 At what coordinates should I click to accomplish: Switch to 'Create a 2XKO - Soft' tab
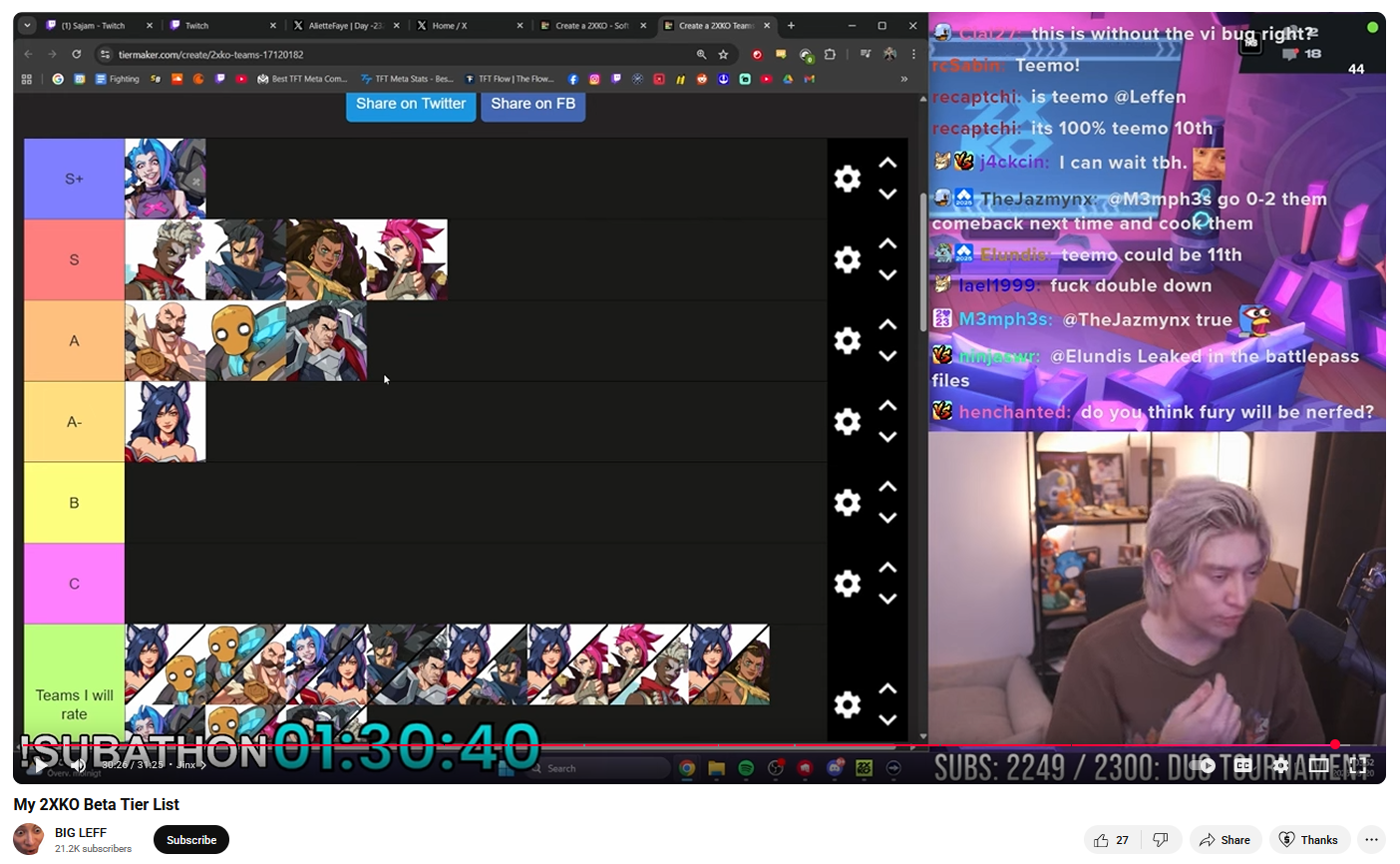(x=592, y=26)
